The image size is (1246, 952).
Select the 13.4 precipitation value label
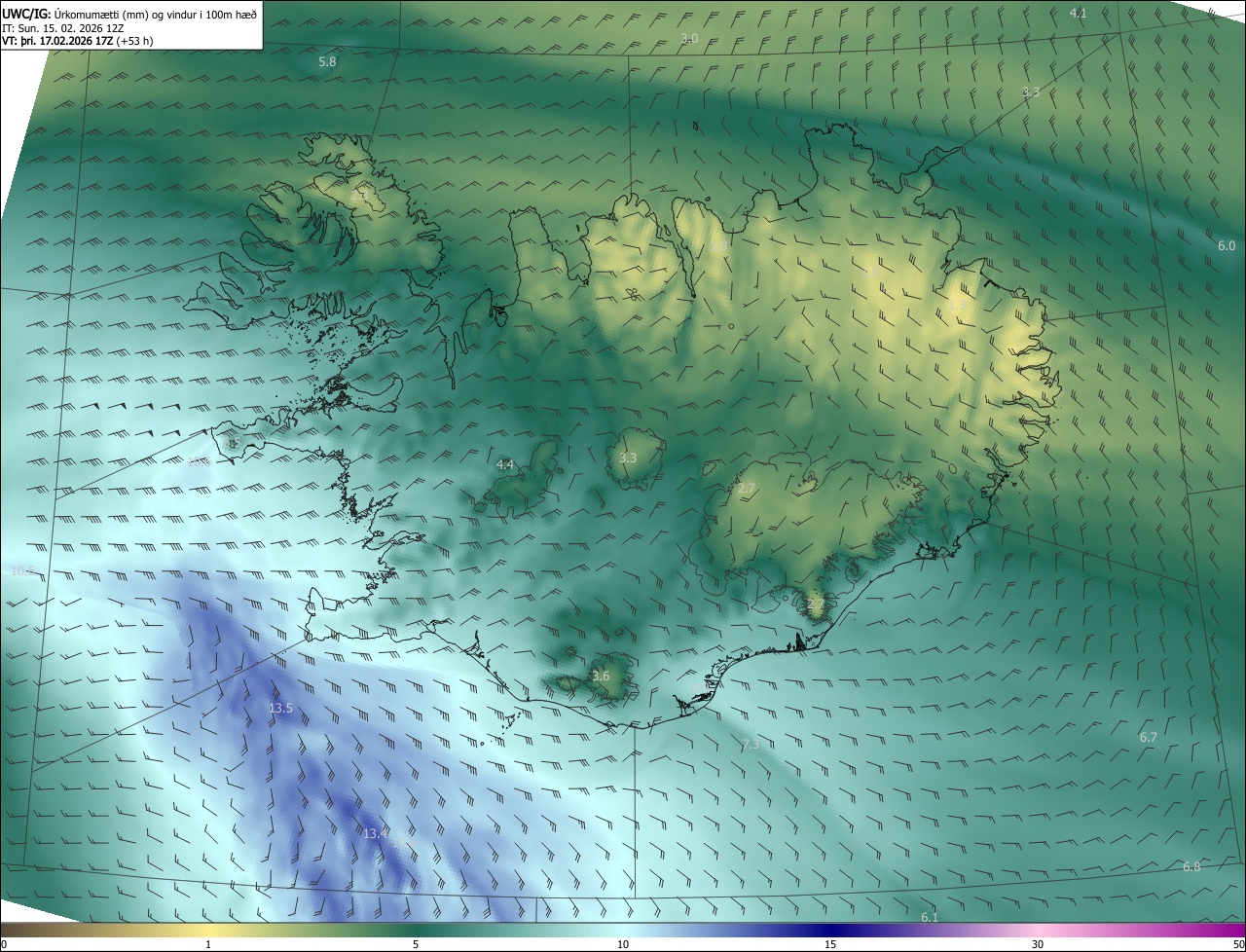click(376, 833)
